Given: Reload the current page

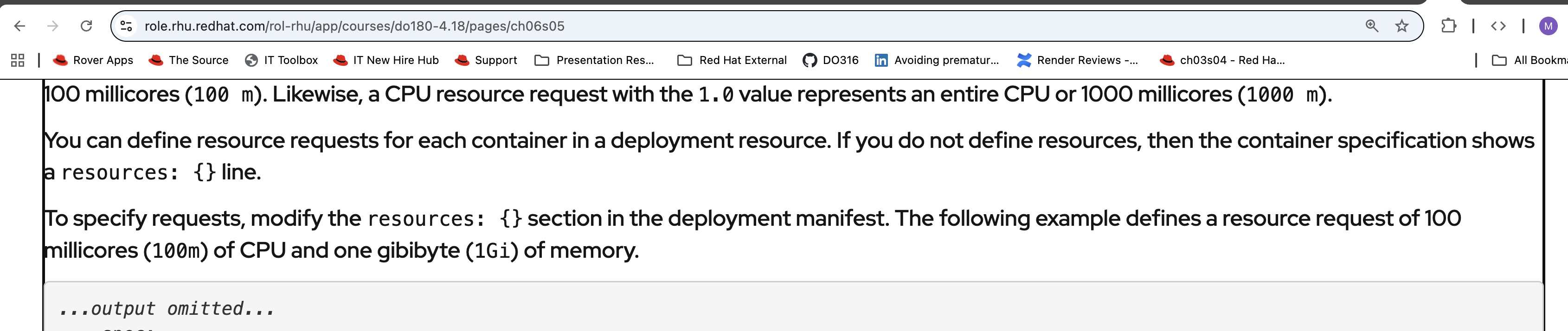Looking at the screenshot, I should (86, 26).
